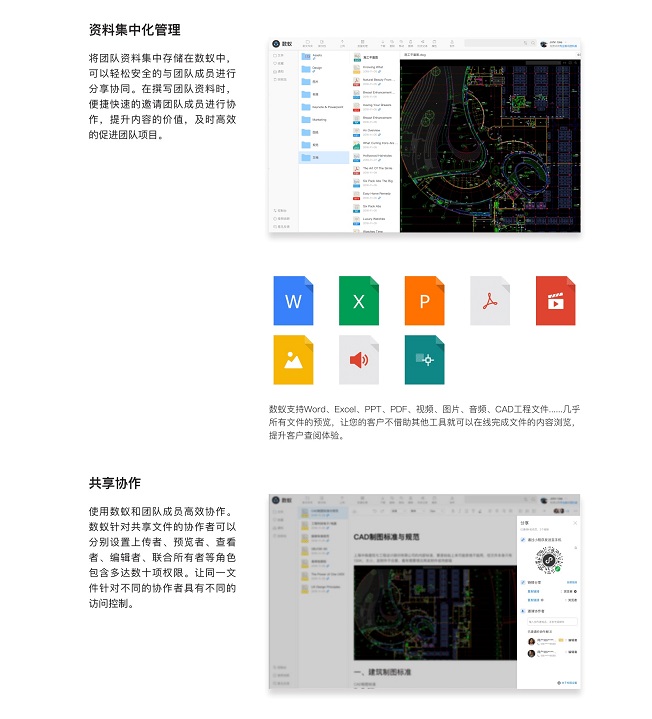The height and width of the screenshot is (719, 652).
Task: Click the audio speaker file icon
Action: (359, 359)
